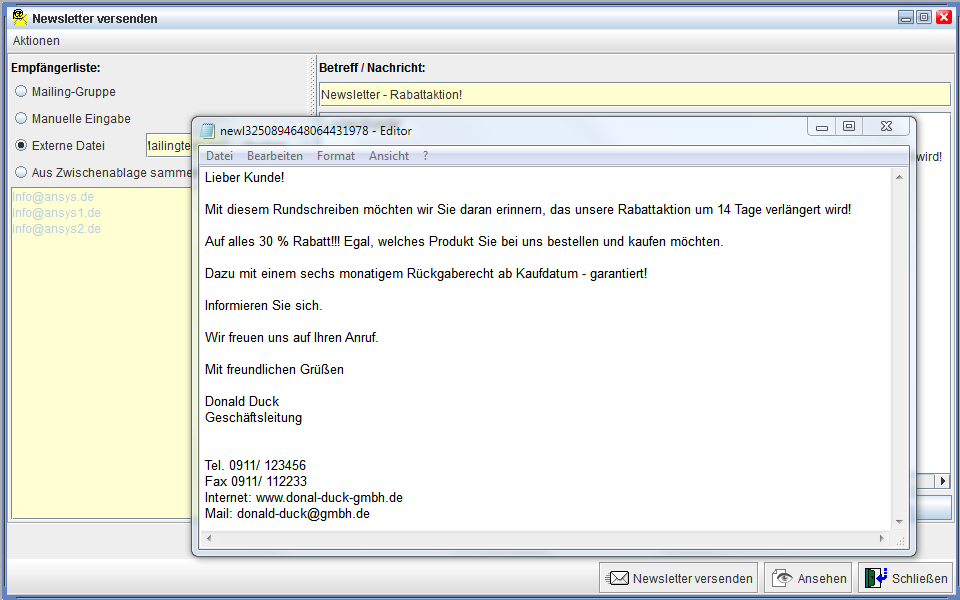Maximize the Editor window

(x=849, y=127)
